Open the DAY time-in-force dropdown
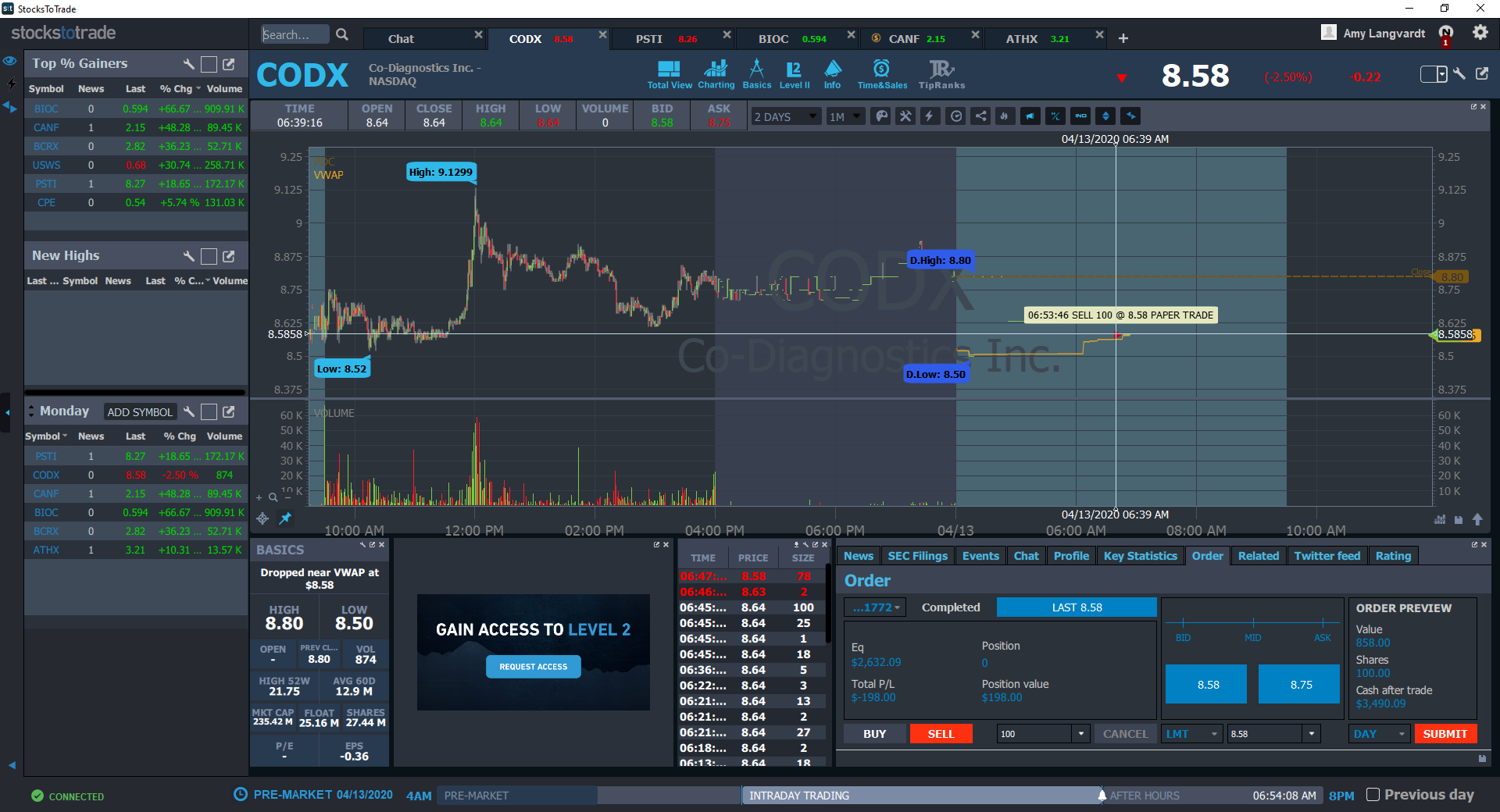Image resolution: width=1500 pixels, height=812 pixels. coord(1380,734)
